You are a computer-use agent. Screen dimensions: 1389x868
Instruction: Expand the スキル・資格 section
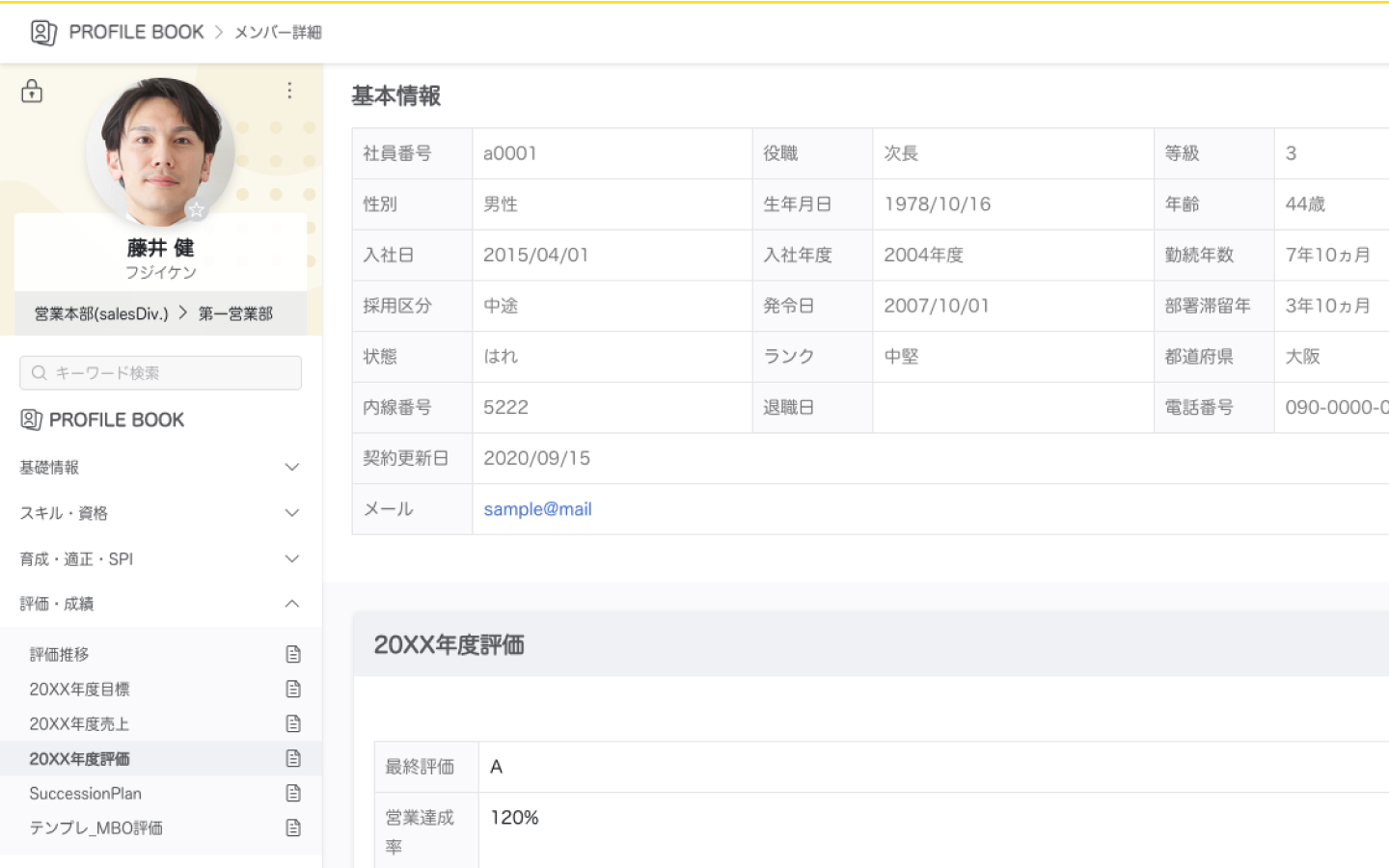coord(291,513)
